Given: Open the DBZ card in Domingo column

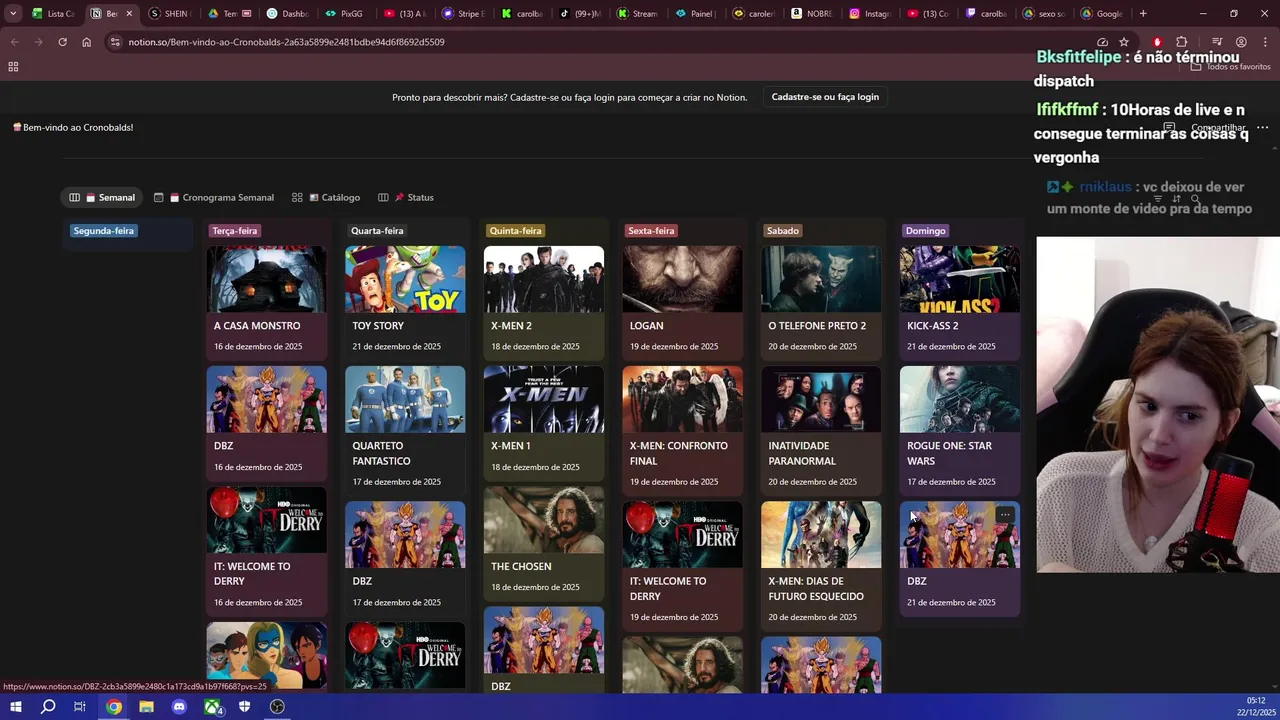Looking at the screenshot, I should click(x=960, y=559).
